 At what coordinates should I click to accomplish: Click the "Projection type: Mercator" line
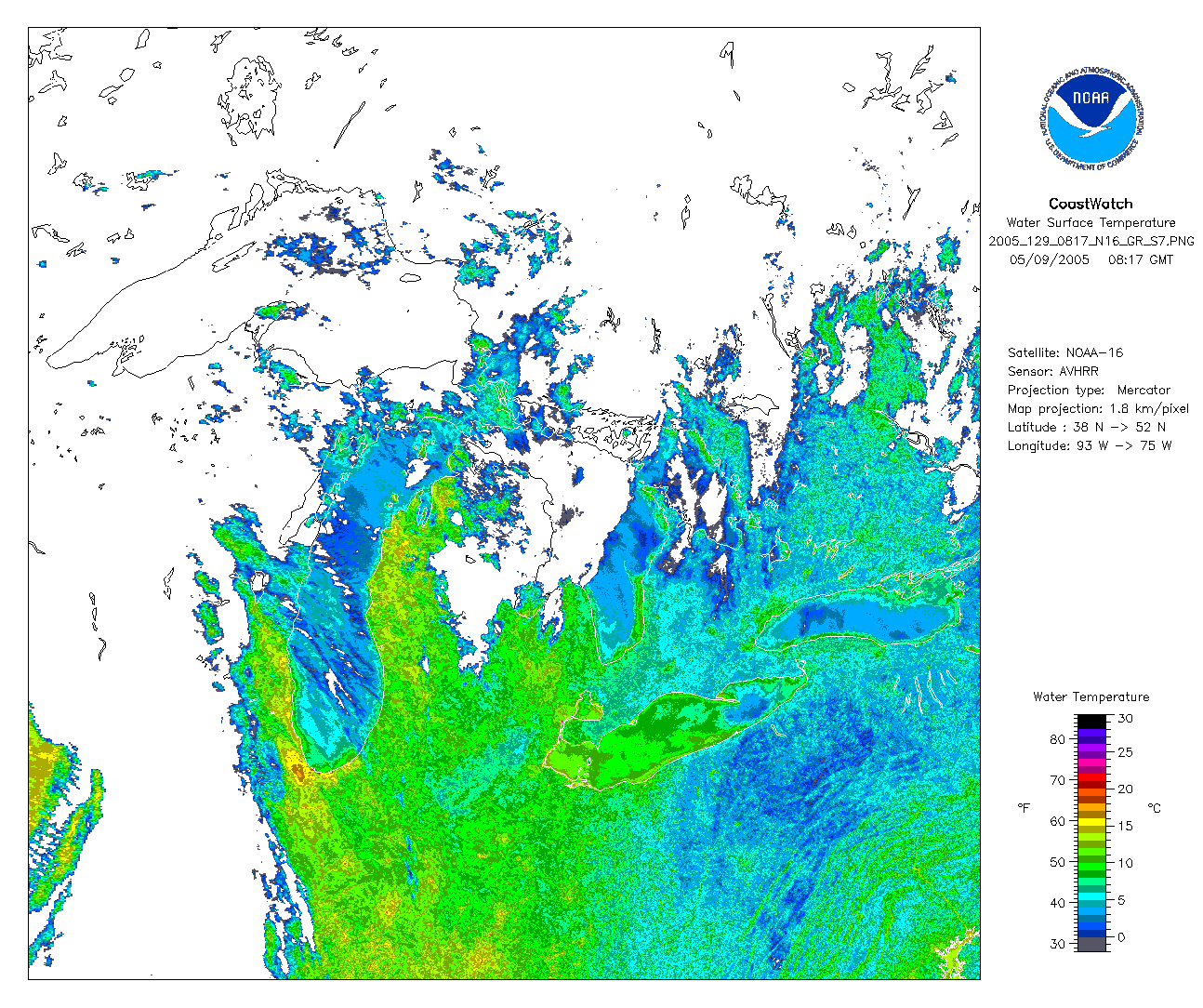pyautogui.click(x=1090, y=390)
